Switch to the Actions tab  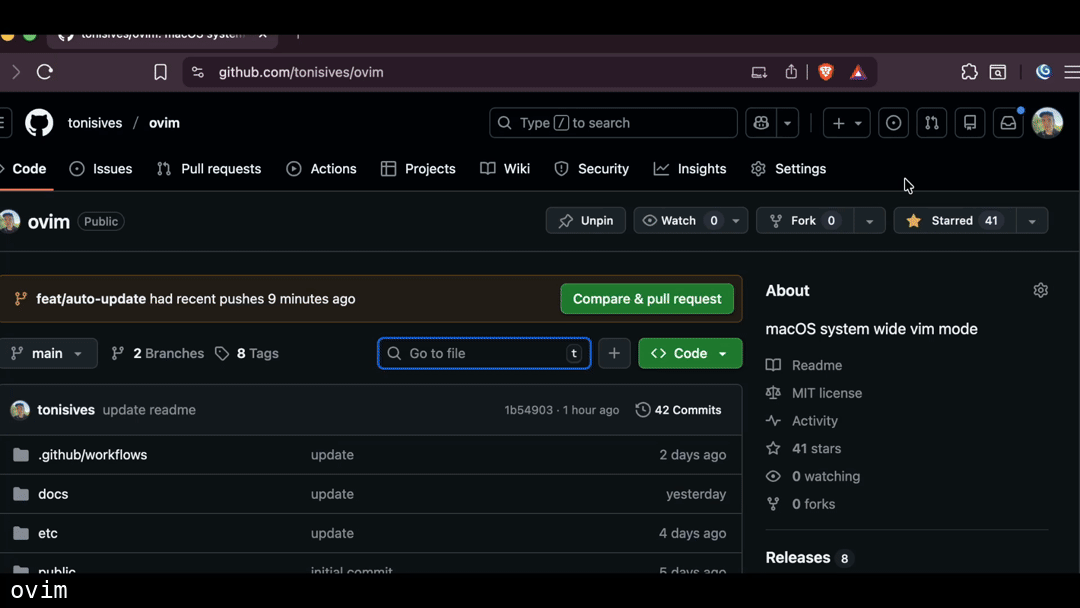[x=321, y=169]
